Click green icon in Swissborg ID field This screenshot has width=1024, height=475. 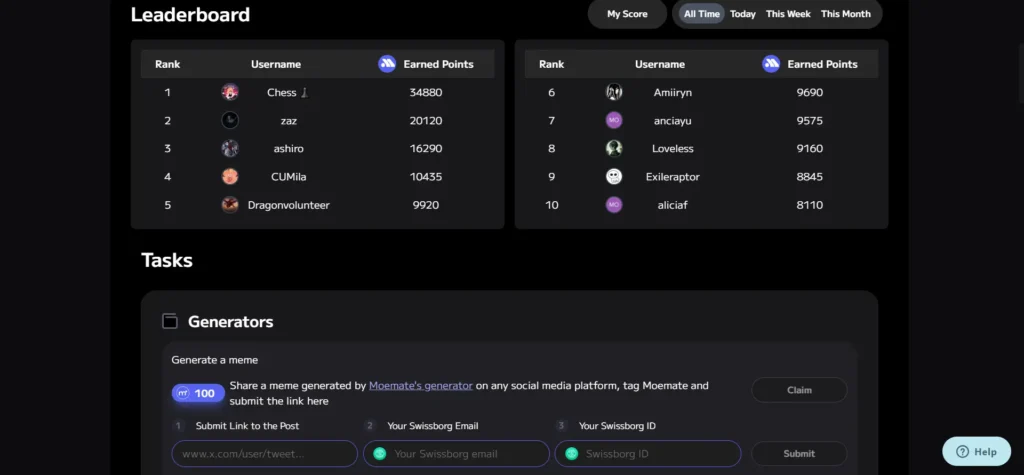tap(571, 453)
